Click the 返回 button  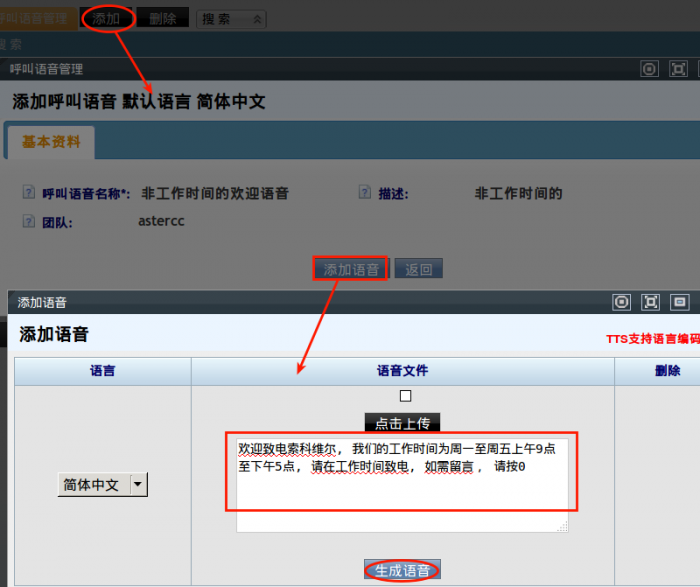(x=419, y=269)
